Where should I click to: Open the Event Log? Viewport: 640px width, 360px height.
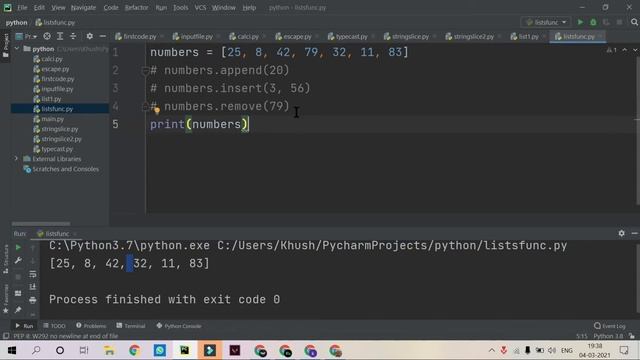pos(610,326)
